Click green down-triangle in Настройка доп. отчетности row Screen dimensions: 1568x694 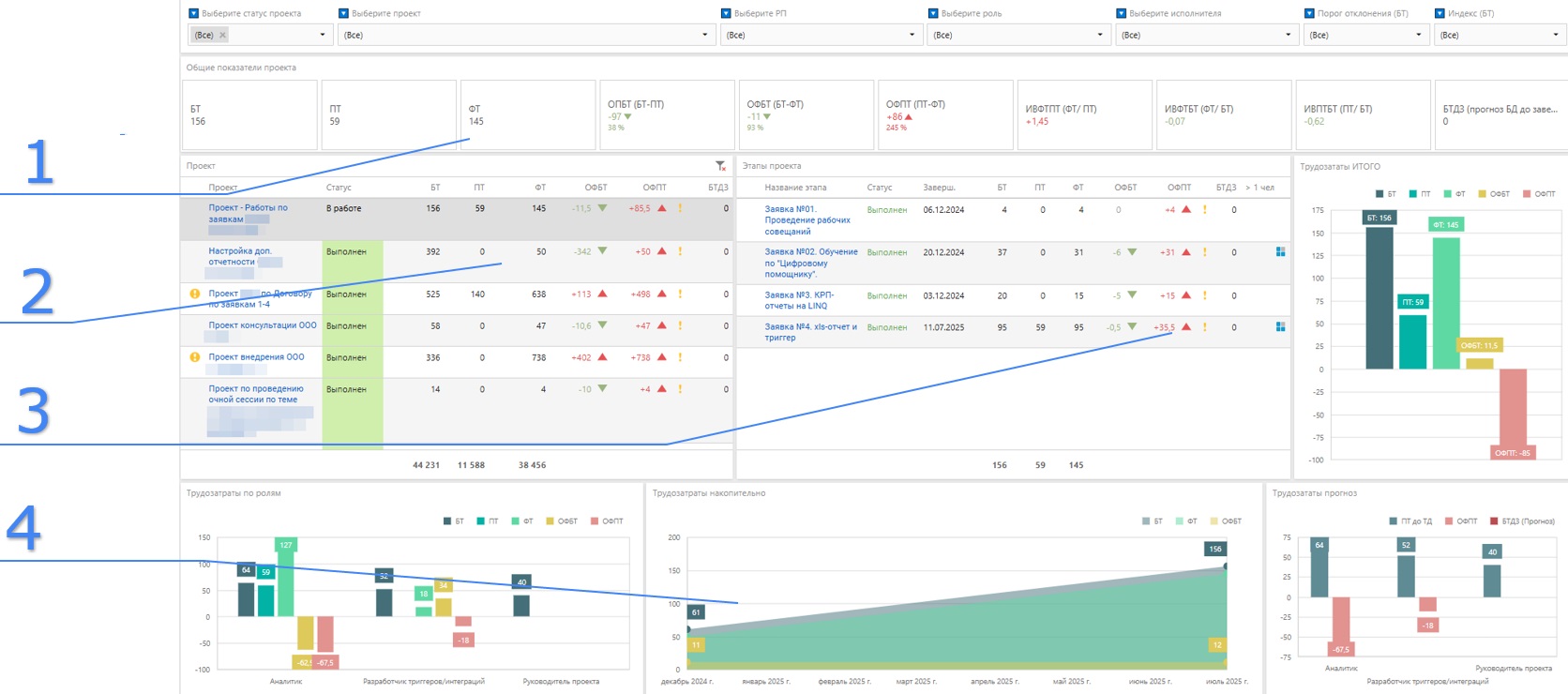(602, 251)
